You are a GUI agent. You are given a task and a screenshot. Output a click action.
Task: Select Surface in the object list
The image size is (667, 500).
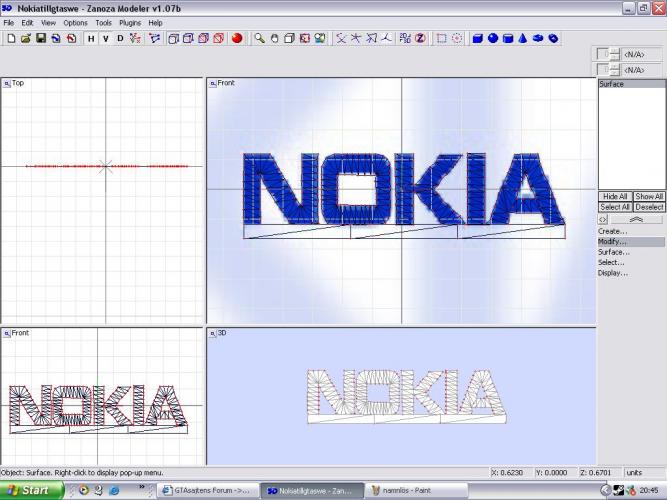tap(612, 84)
